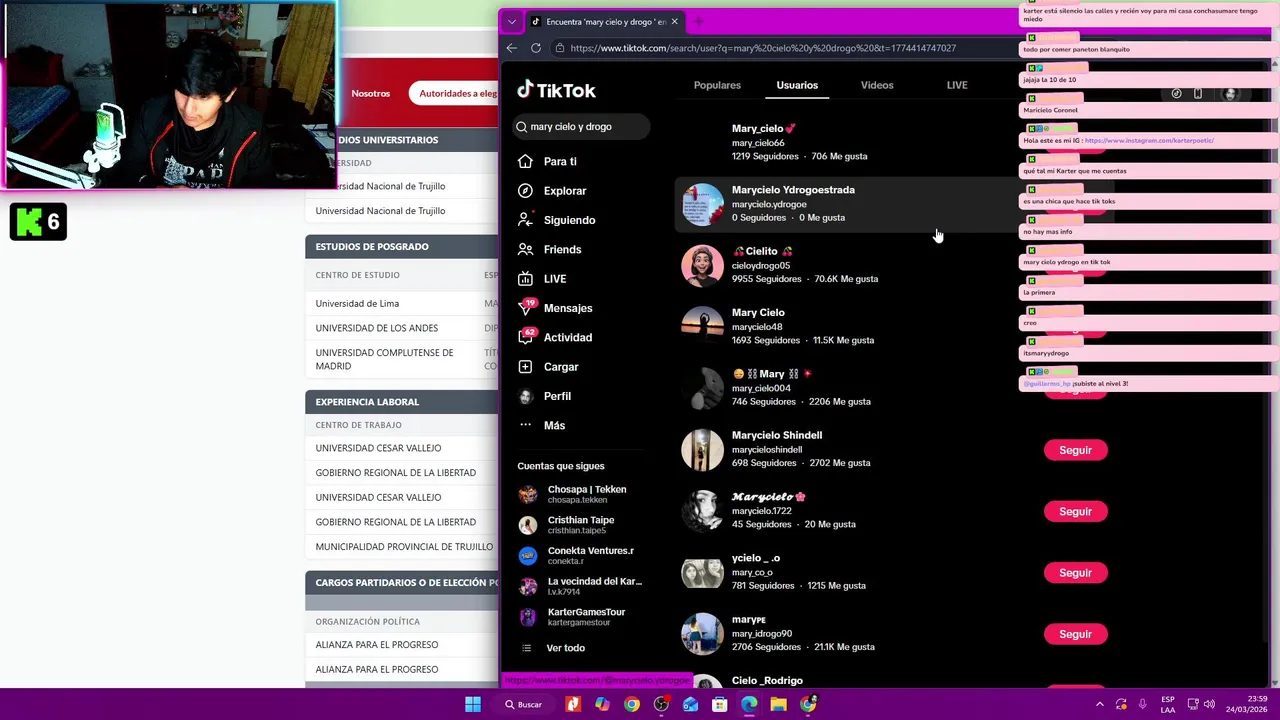Screen dimensions: 1280x720
Task: Change ESP LAA input language
Action: coord(1168,704)
